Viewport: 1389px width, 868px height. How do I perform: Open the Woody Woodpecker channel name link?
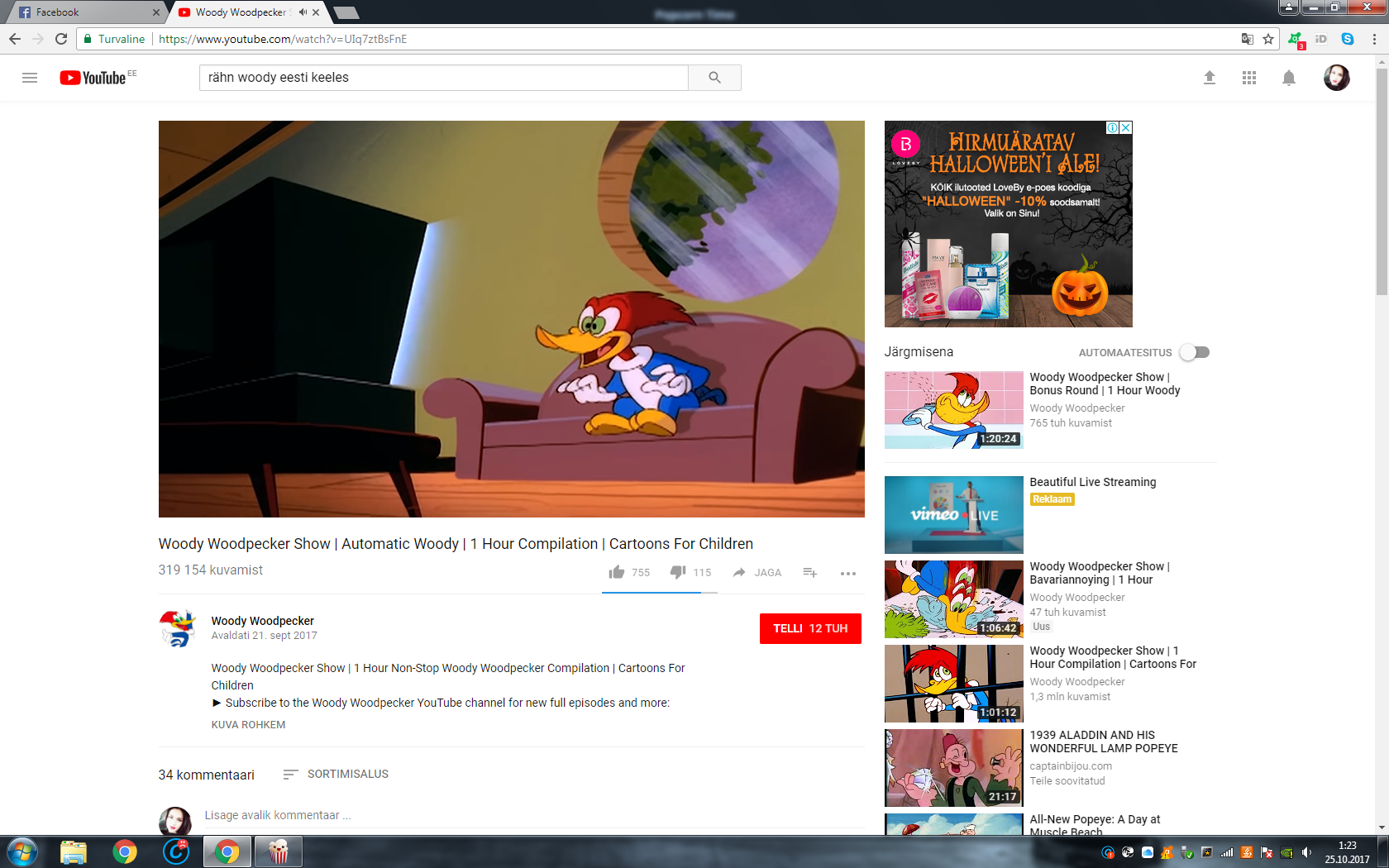(x=262, y=621)
